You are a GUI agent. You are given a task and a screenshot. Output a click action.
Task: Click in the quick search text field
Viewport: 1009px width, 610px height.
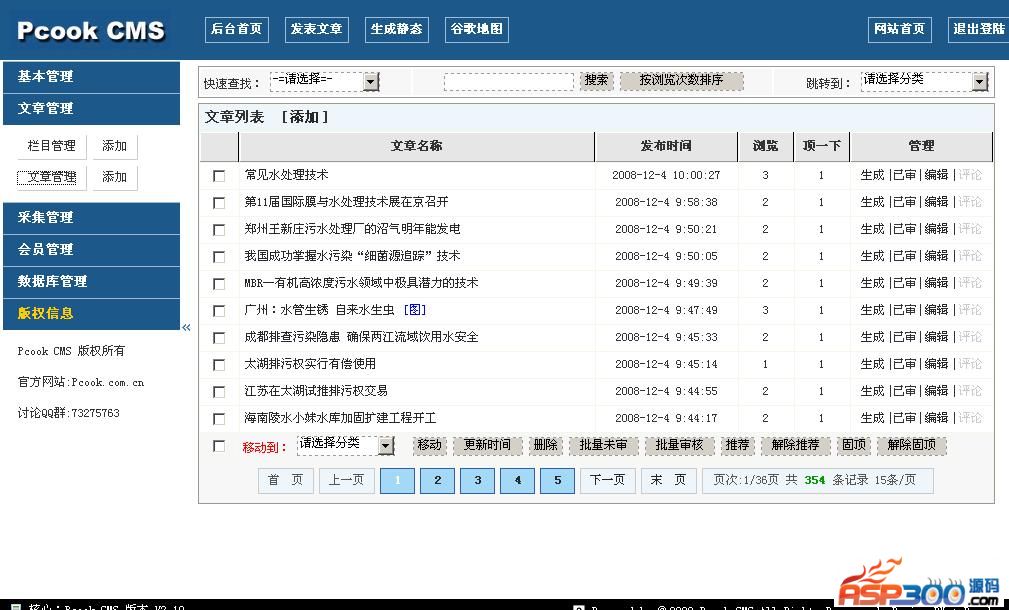coord(508,82)
